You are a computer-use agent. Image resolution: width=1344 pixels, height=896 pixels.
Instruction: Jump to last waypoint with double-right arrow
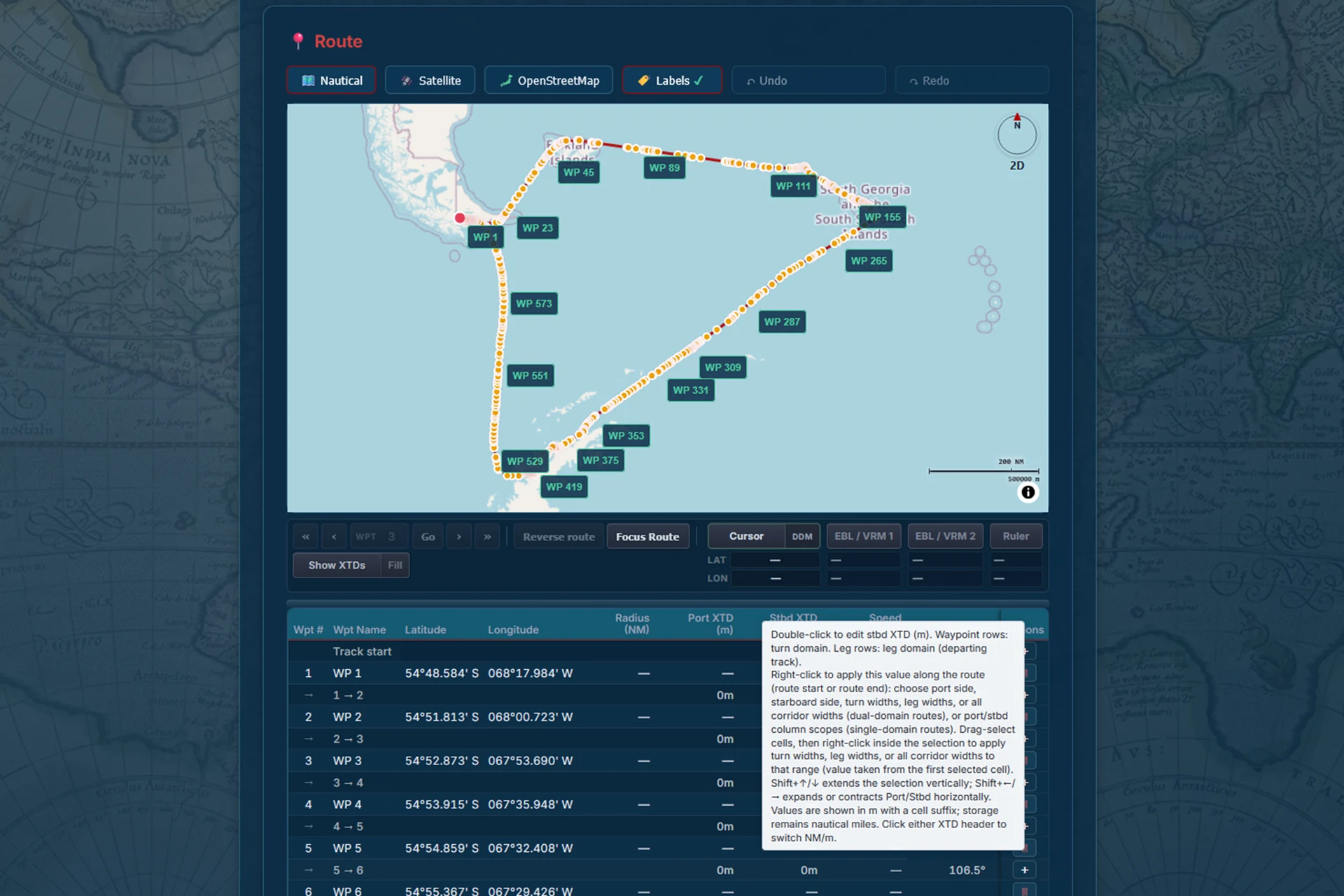pyautogui.click(x=487, y=537)
